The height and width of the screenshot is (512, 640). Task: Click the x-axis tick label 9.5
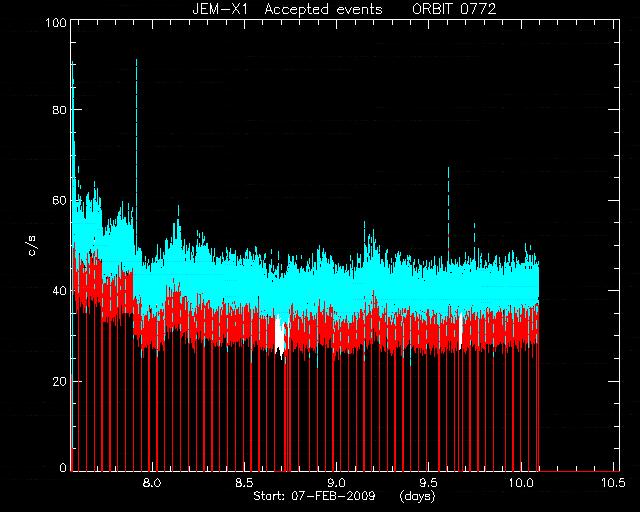[429, 483]
